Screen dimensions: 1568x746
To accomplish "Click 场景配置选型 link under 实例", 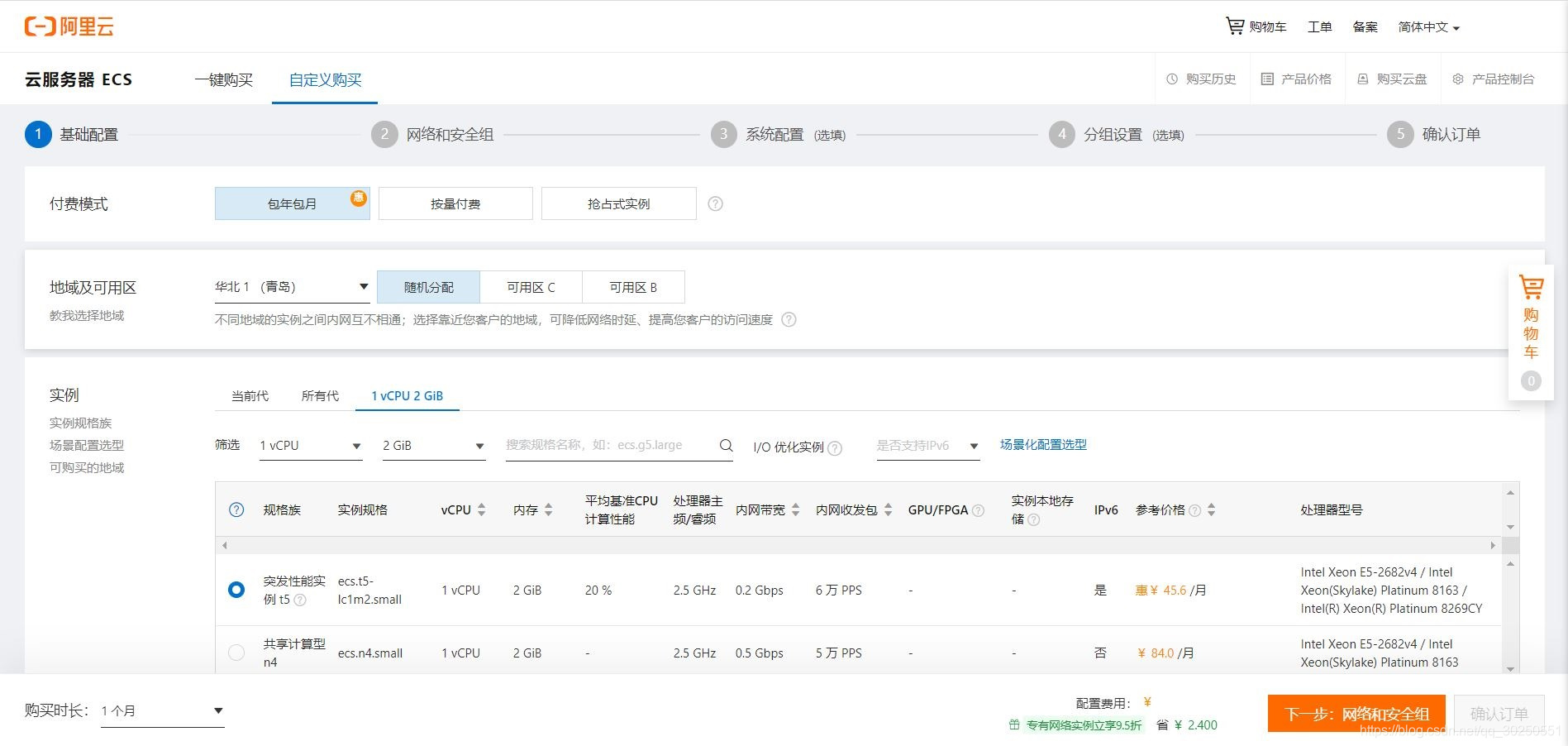I will click(87, 446).
